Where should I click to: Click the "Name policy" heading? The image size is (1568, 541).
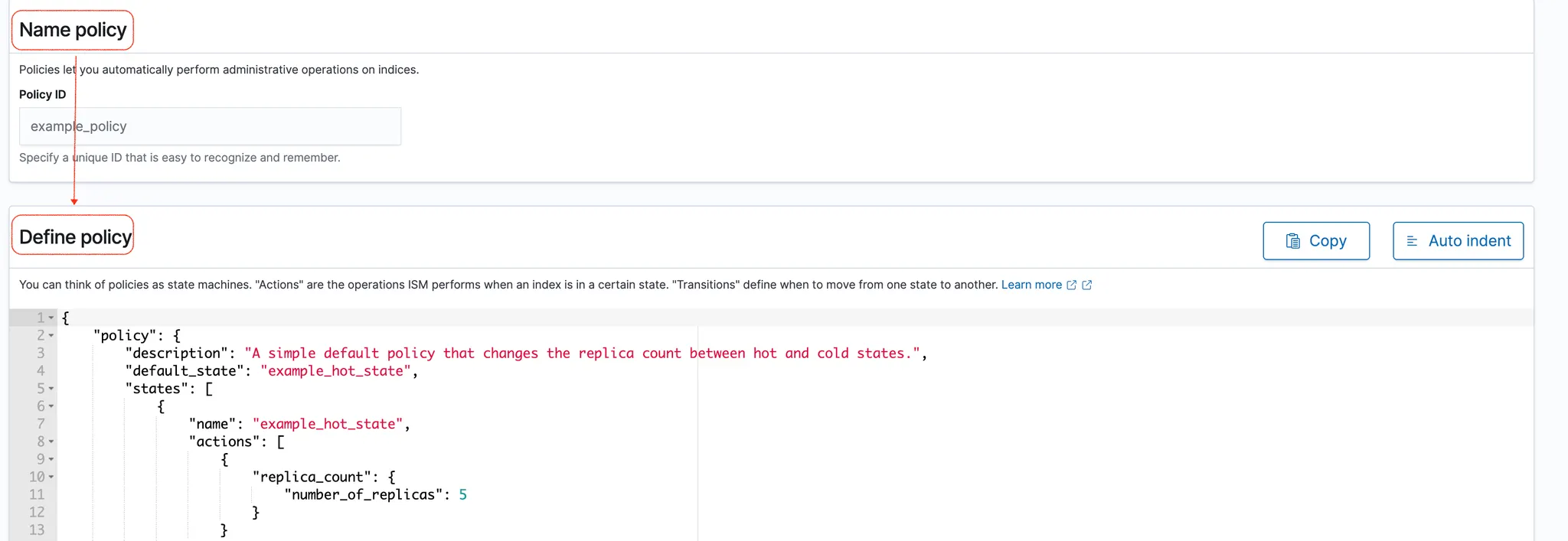(x=73, y=30)
